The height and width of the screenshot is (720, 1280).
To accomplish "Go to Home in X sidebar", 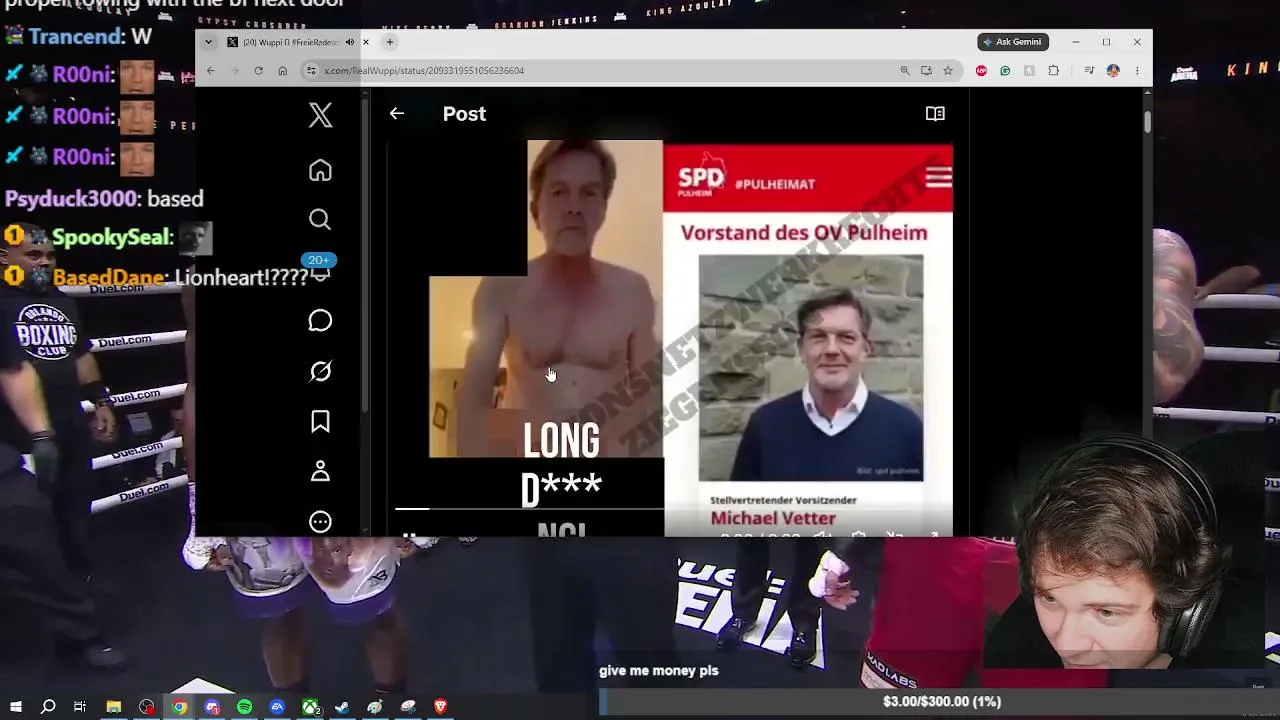I will pyautogui.click(x=320, y=170).
